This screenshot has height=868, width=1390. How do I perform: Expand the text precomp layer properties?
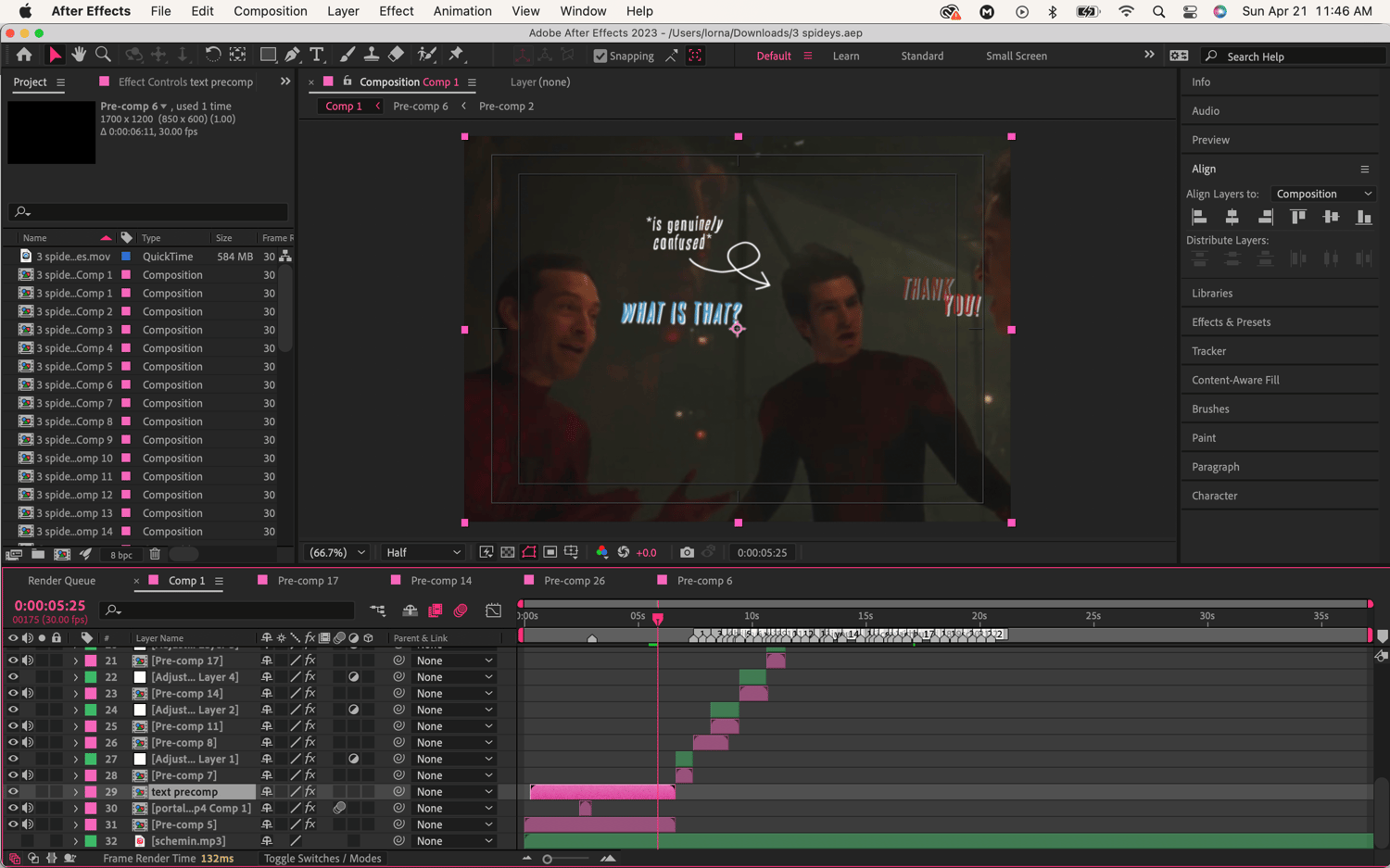point(76,792)
